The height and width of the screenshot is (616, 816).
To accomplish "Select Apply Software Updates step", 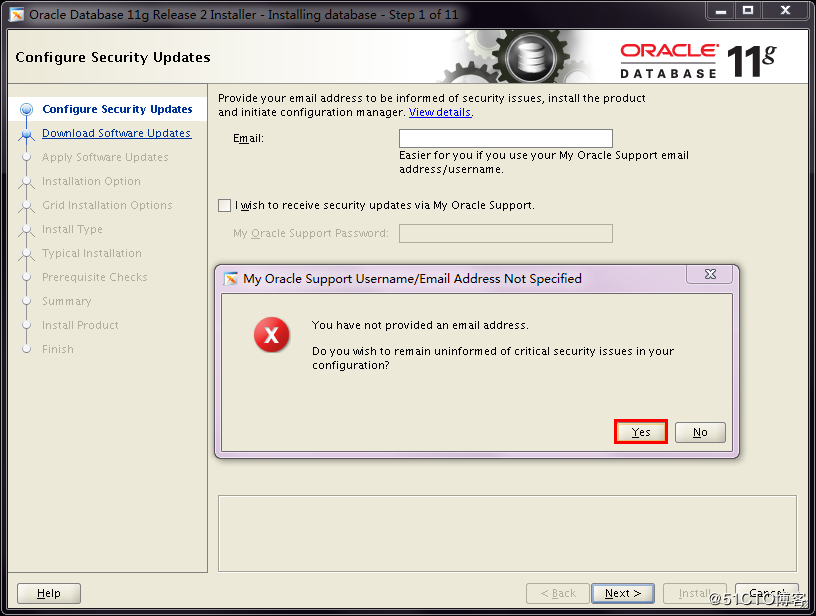I will tap(105, 157).
